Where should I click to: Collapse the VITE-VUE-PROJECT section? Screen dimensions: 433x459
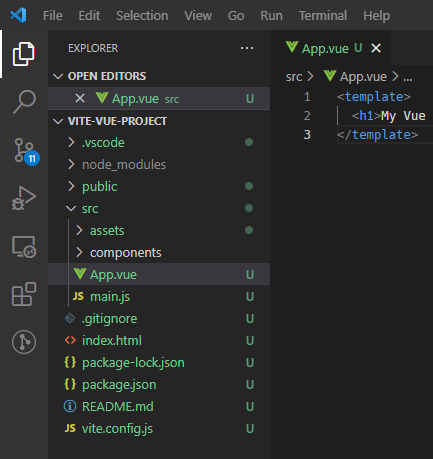[58, 121]
